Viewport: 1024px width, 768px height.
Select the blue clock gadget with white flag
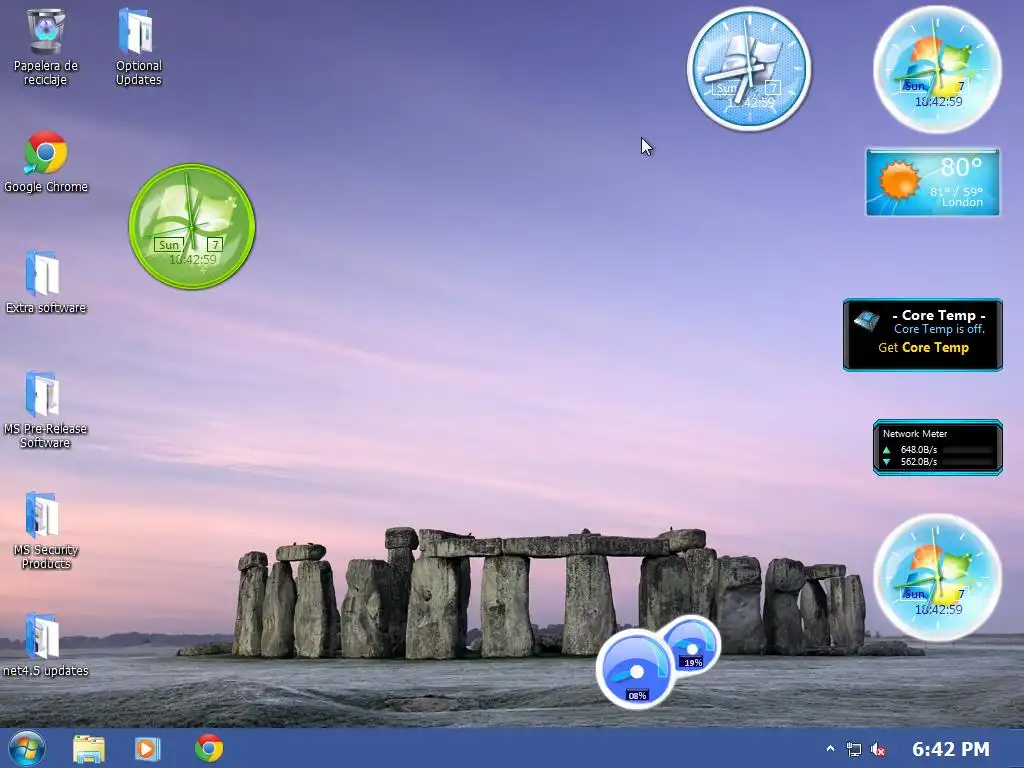[749, 69]
